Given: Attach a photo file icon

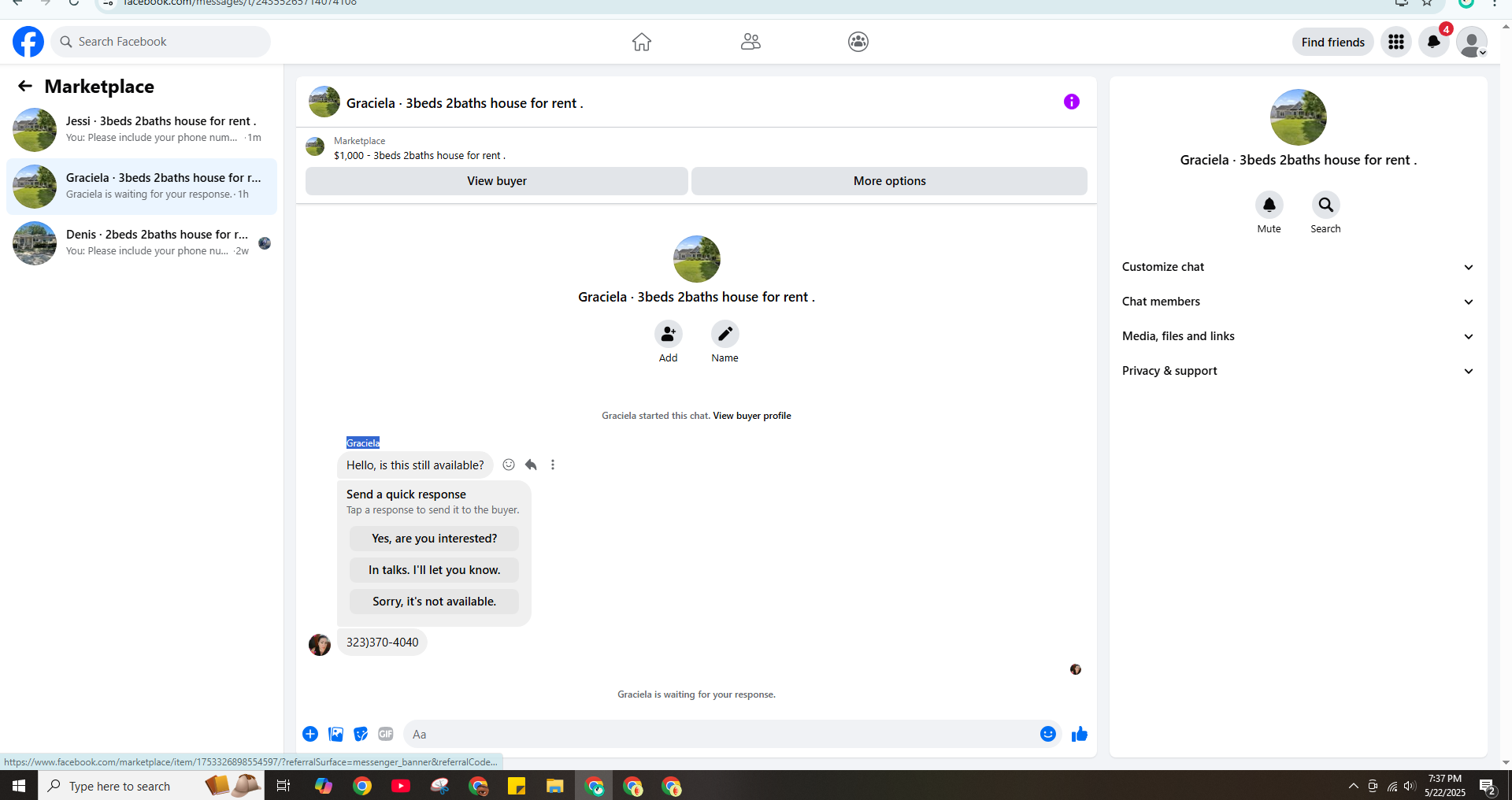Looking at the screenshot, I should point(335,734).
